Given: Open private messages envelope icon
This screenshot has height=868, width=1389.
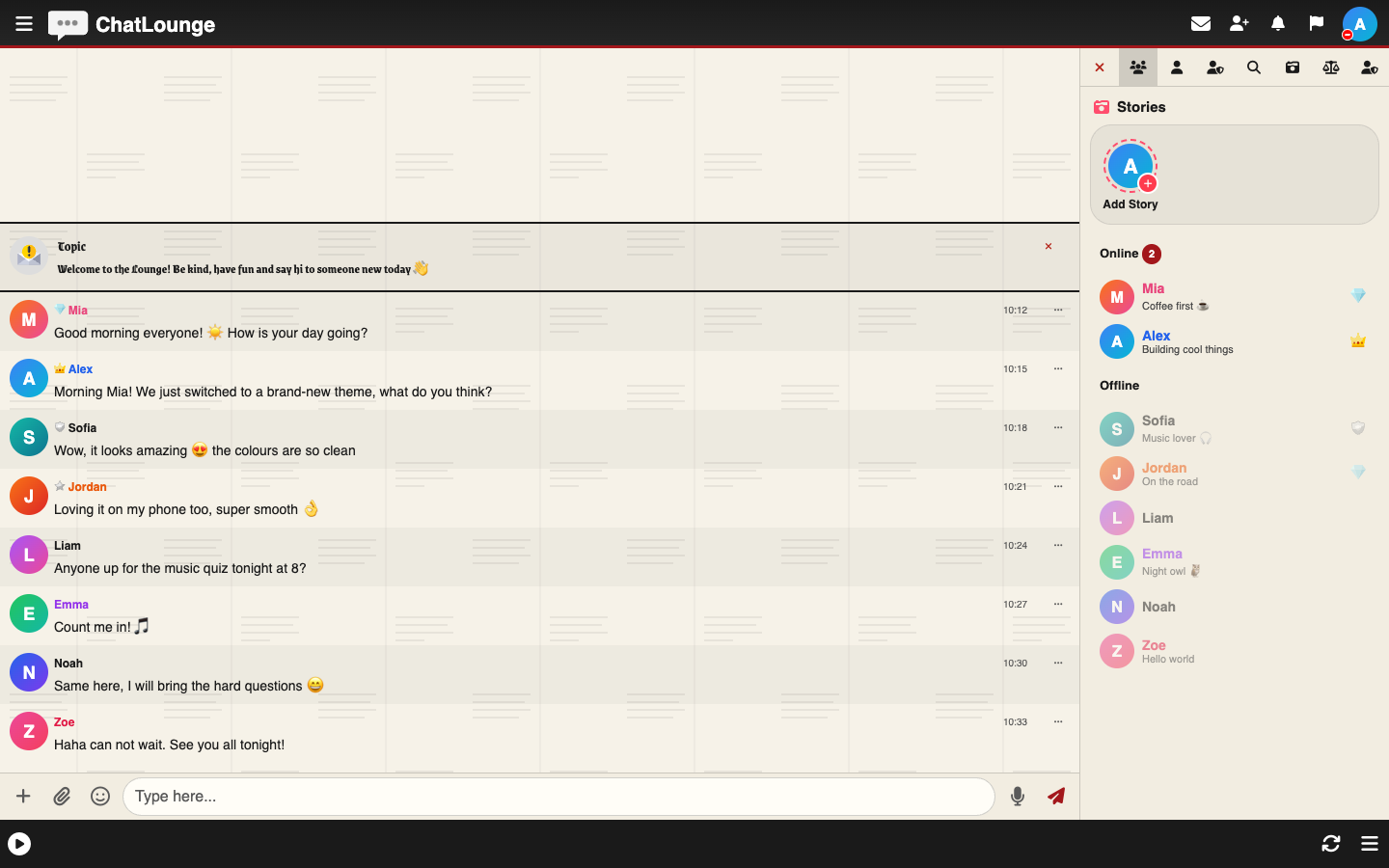Looking at the screenshot, I should (x=1201, y=23).
